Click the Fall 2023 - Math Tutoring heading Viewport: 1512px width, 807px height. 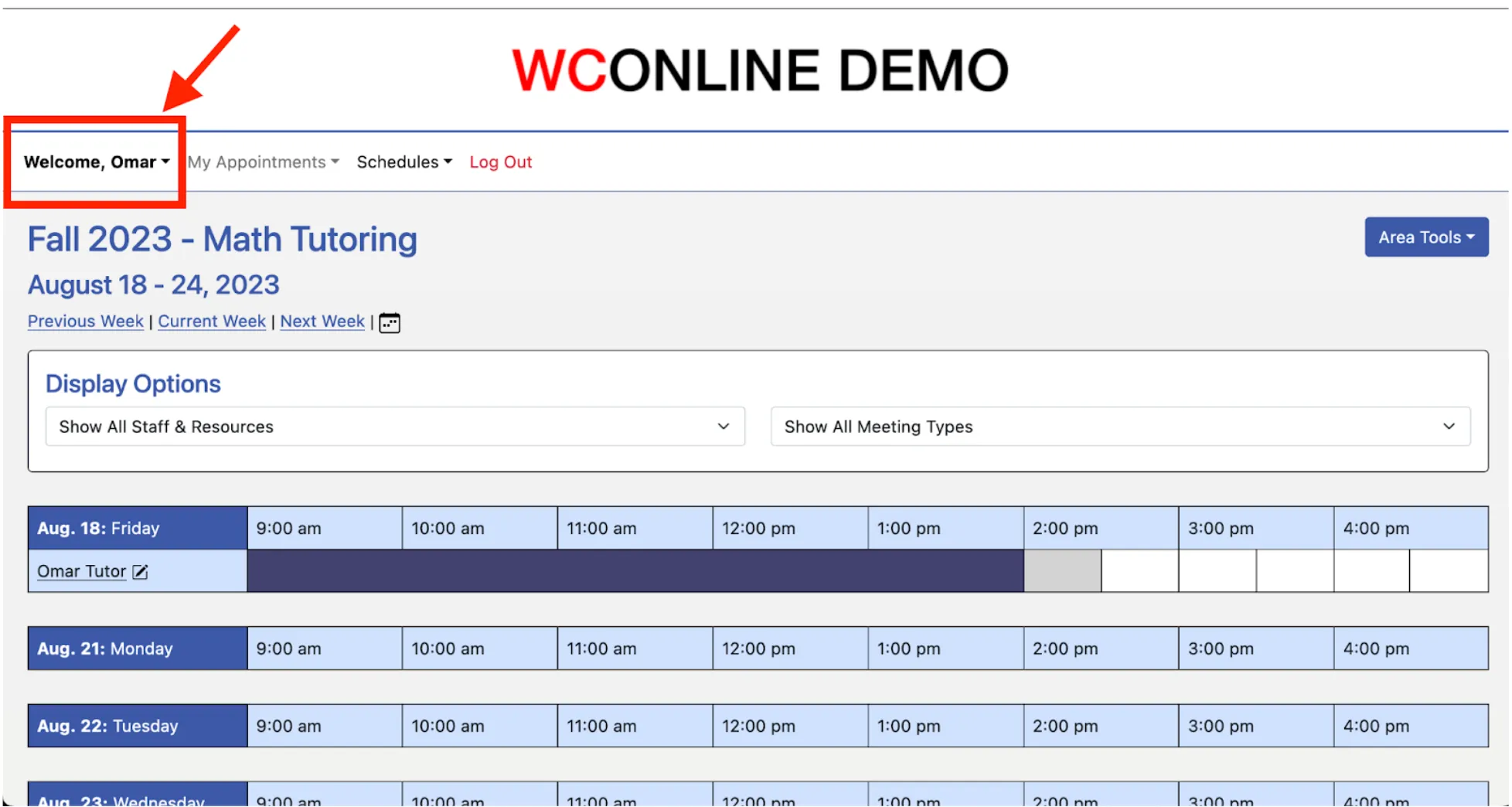223,240
